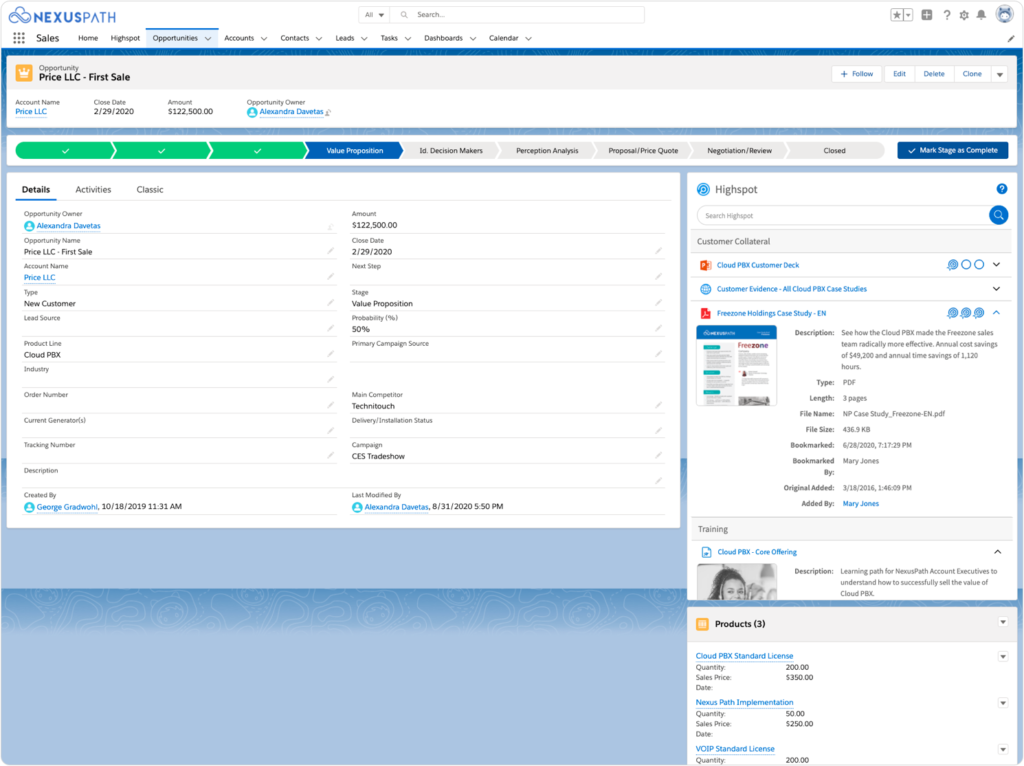Click avatar icon beside George Gradwohl
This screenshot has height=766, width=1024.
tap(29, 507)
